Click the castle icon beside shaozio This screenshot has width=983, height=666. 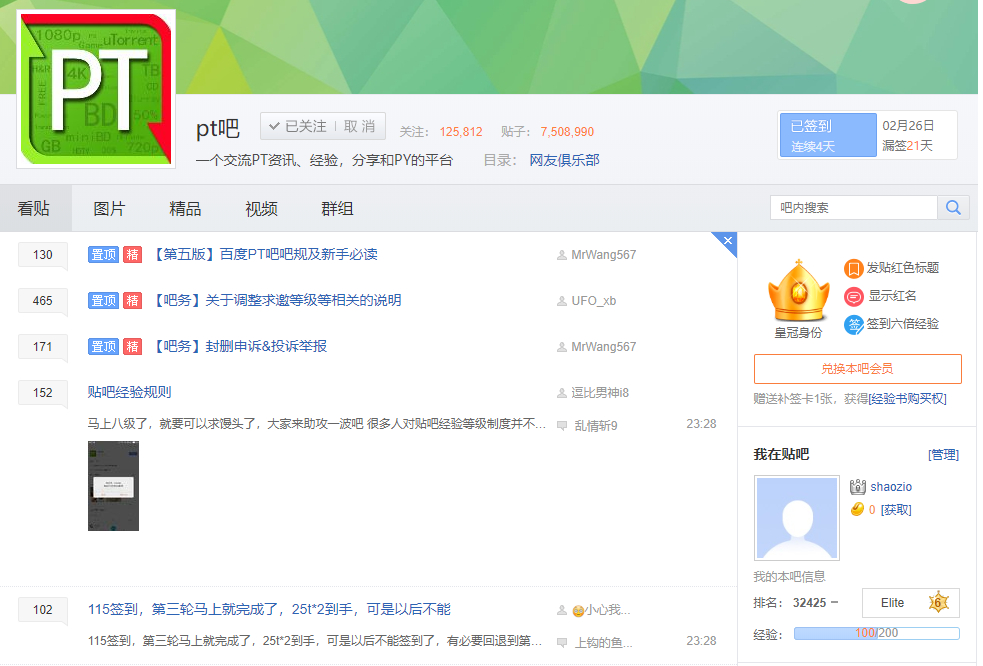(857, 487)
